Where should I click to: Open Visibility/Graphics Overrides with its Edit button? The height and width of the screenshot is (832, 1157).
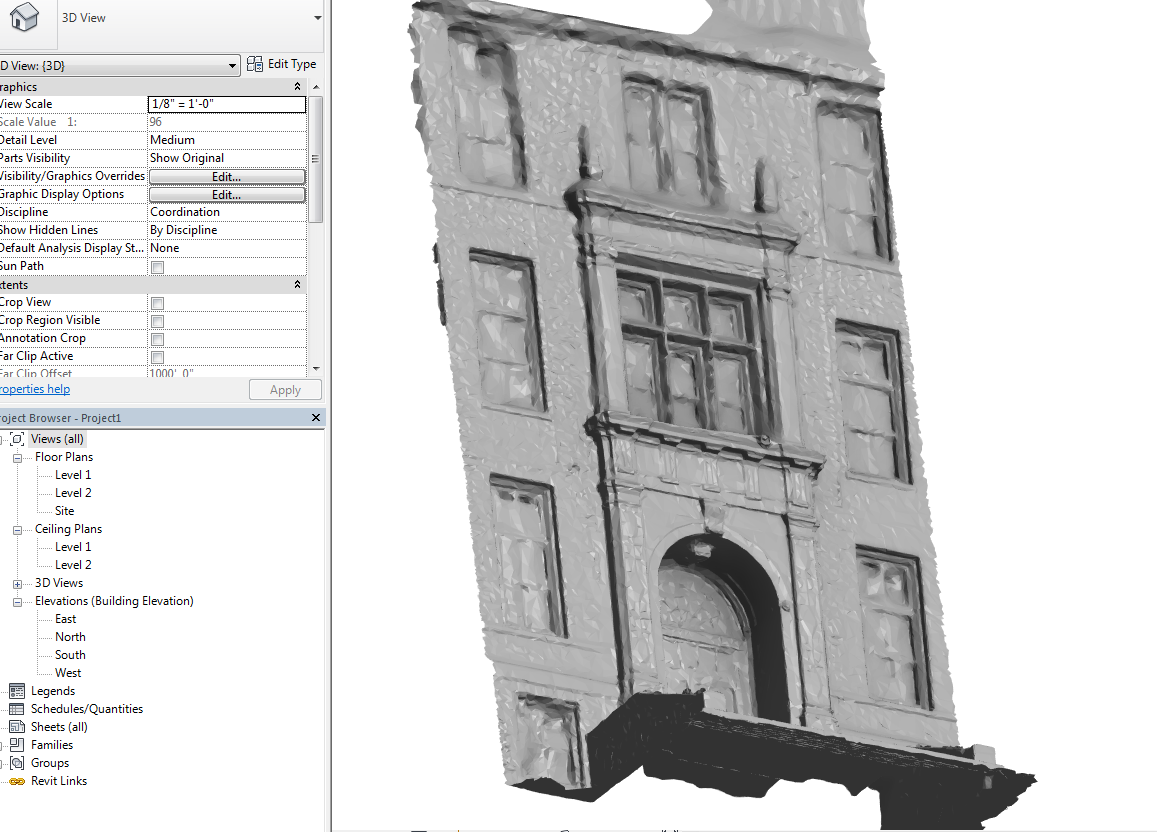(226, 176)
